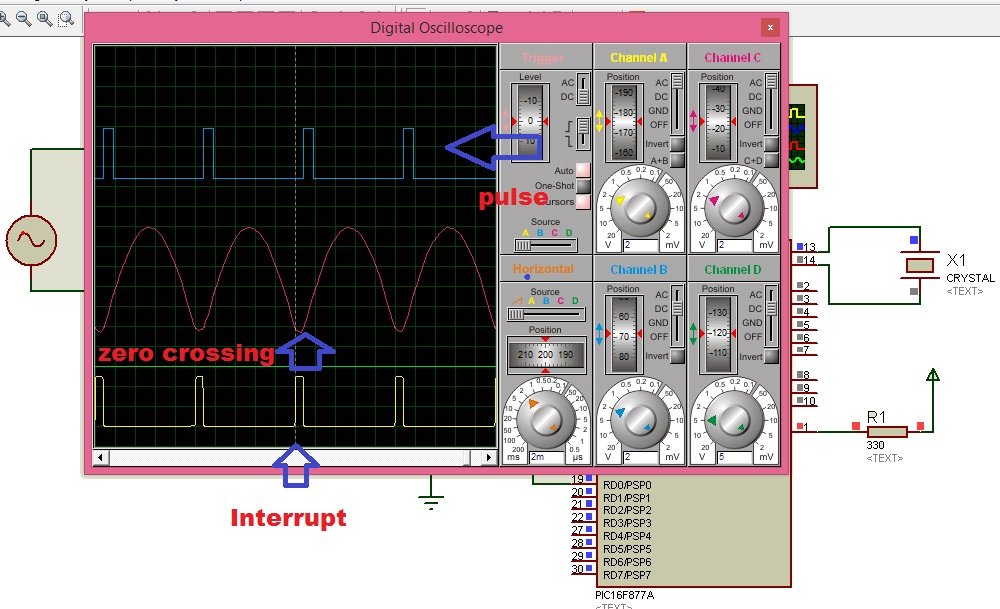Click Channel B volts-per-division knob
Image resolution: width=1000 pixels, height=609 pixels.
coord(640,420)
